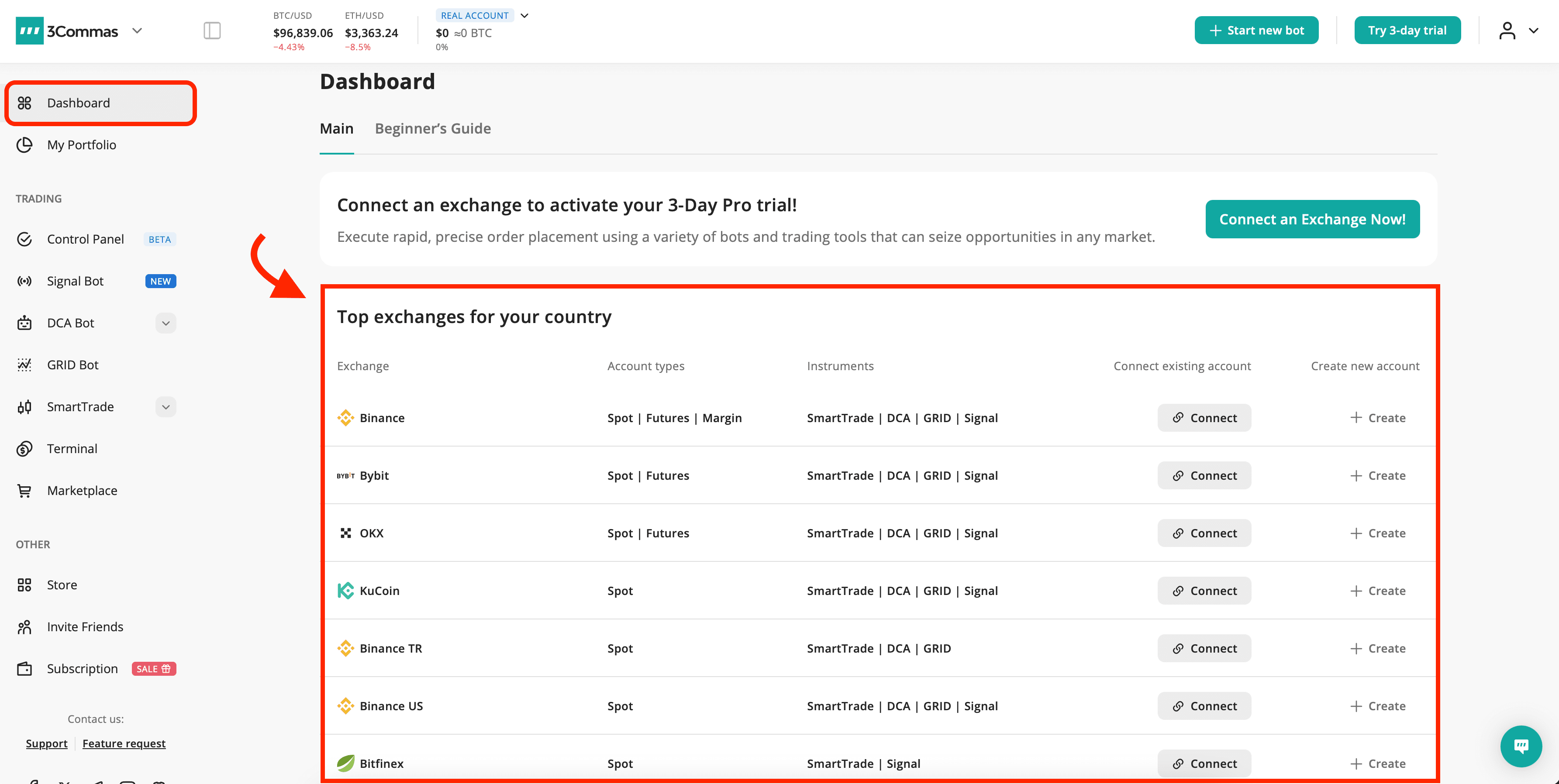Open the Real Account switcher dropdown

click(524, 16)
